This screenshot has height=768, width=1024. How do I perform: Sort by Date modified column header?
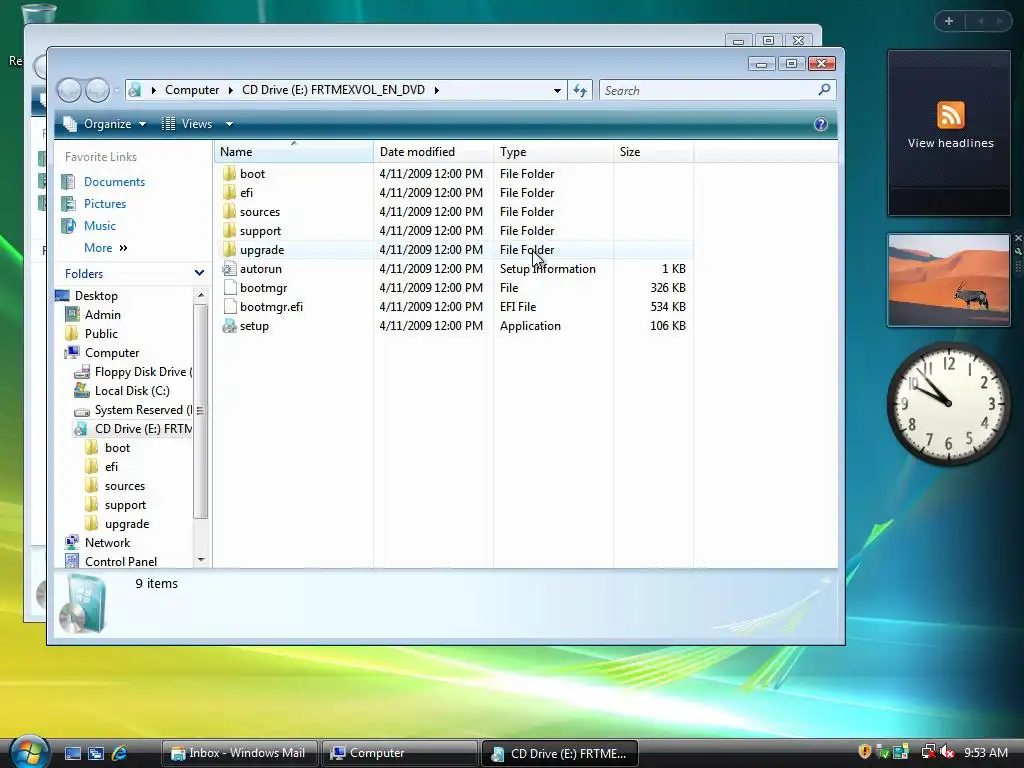(x=433, y=152)
